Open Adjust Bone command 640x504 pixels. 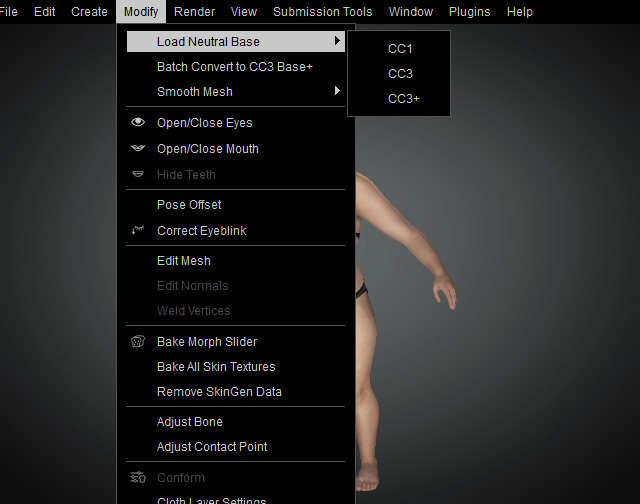[190, 422]
